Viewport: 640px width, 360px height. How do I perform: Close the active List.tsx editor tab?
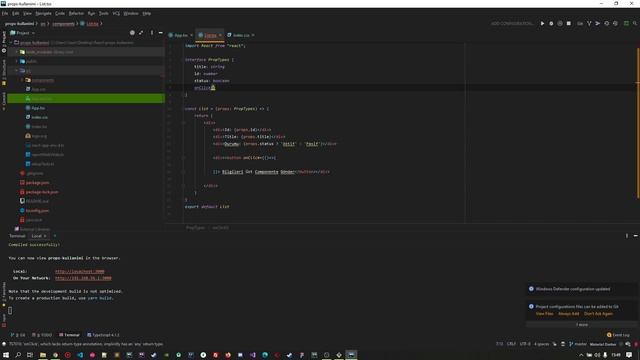[220, 35]
